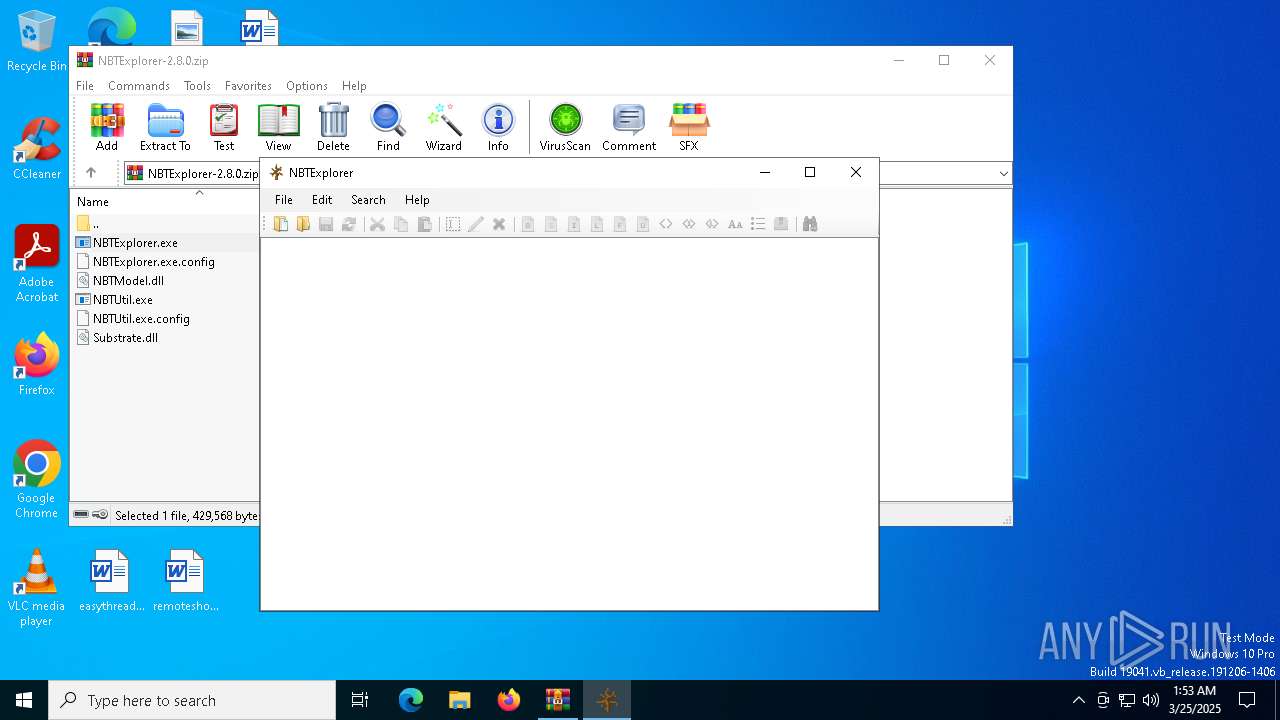Click the View book icon in WinRAR
This screenshot has height=720, width=1280.
tap(278, 127)
